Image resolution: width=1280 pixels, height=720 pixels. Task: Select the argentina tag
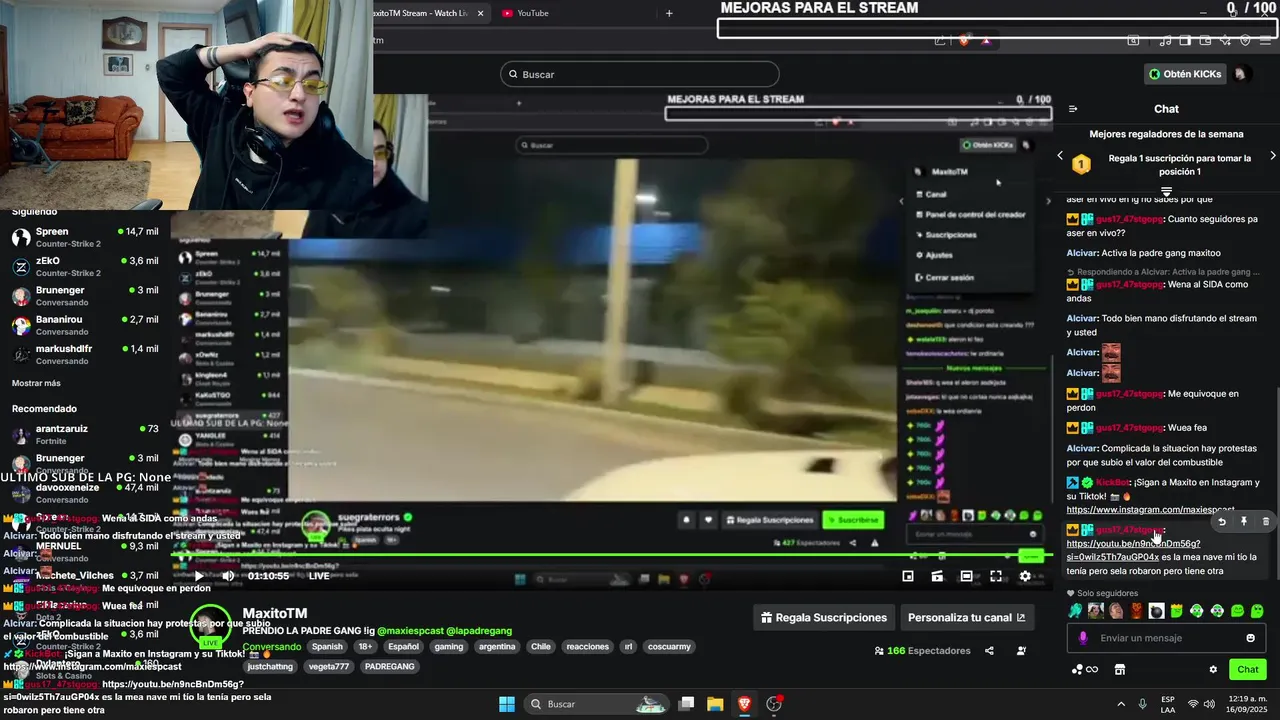point(497,646)
